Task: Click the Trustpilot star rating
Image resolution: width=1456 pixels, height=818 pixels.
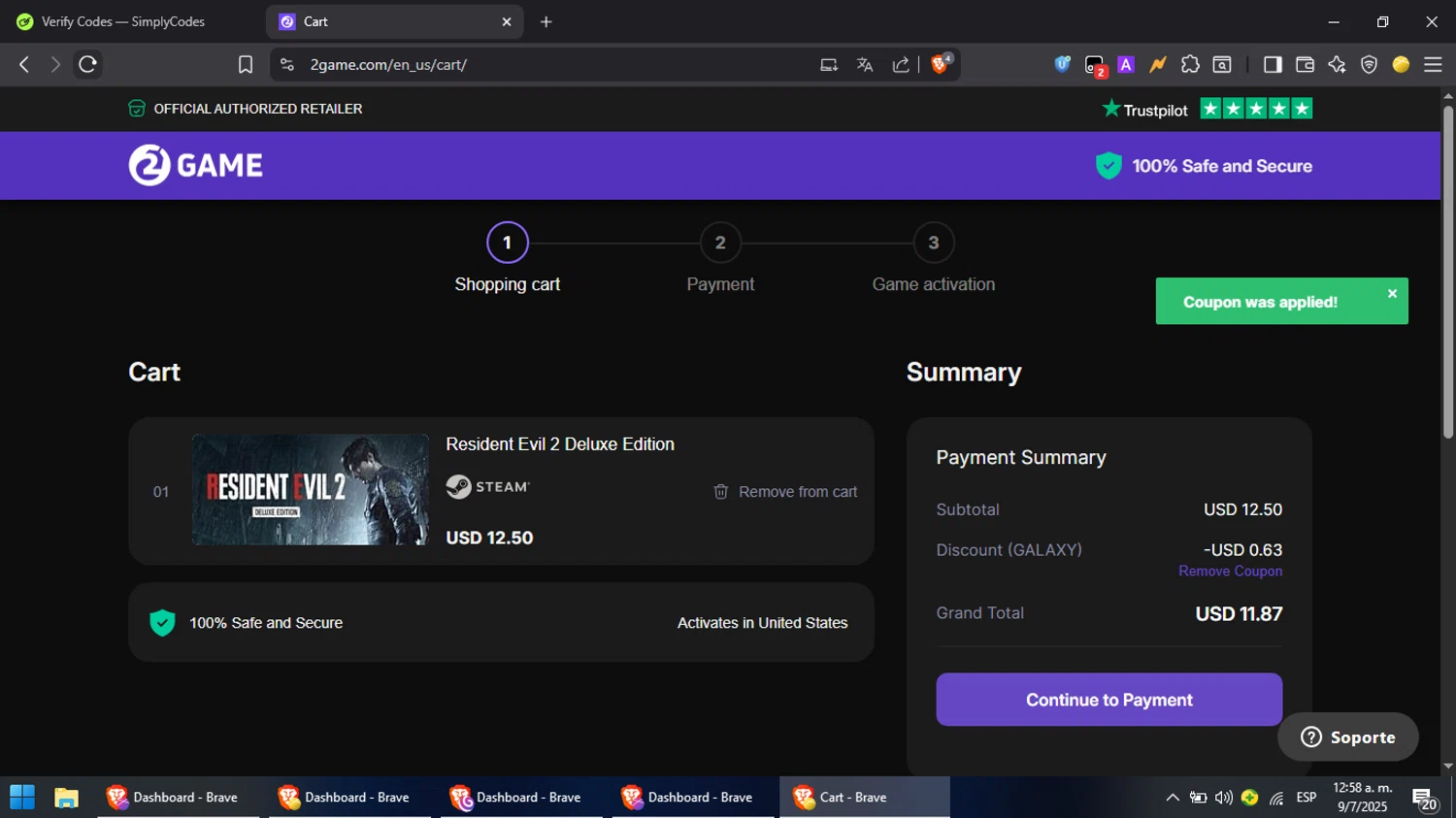Action: coord(1256,109)
